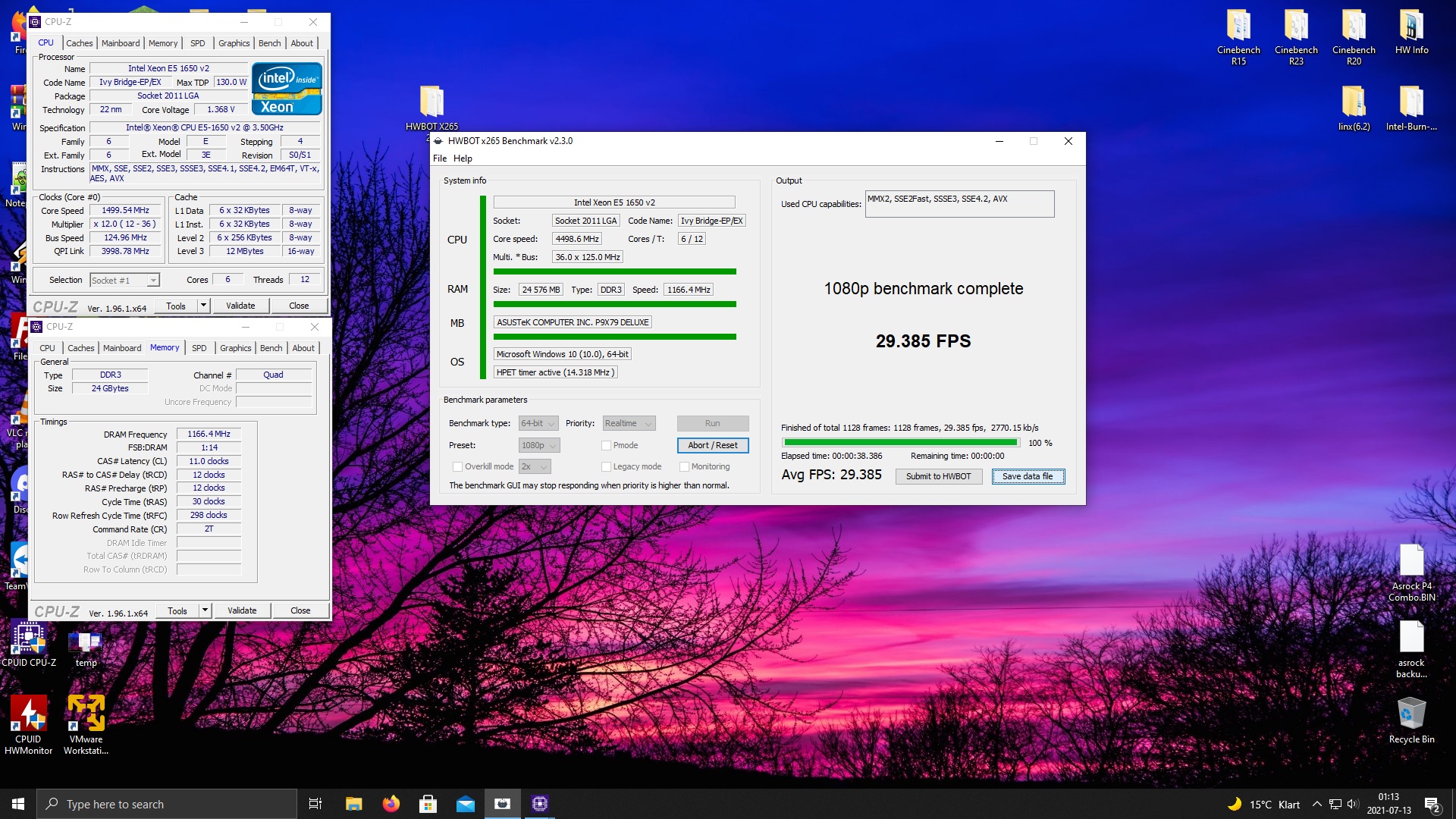Click Save data file button
The image size is (1456, 819).
(x=1028, y=476)
